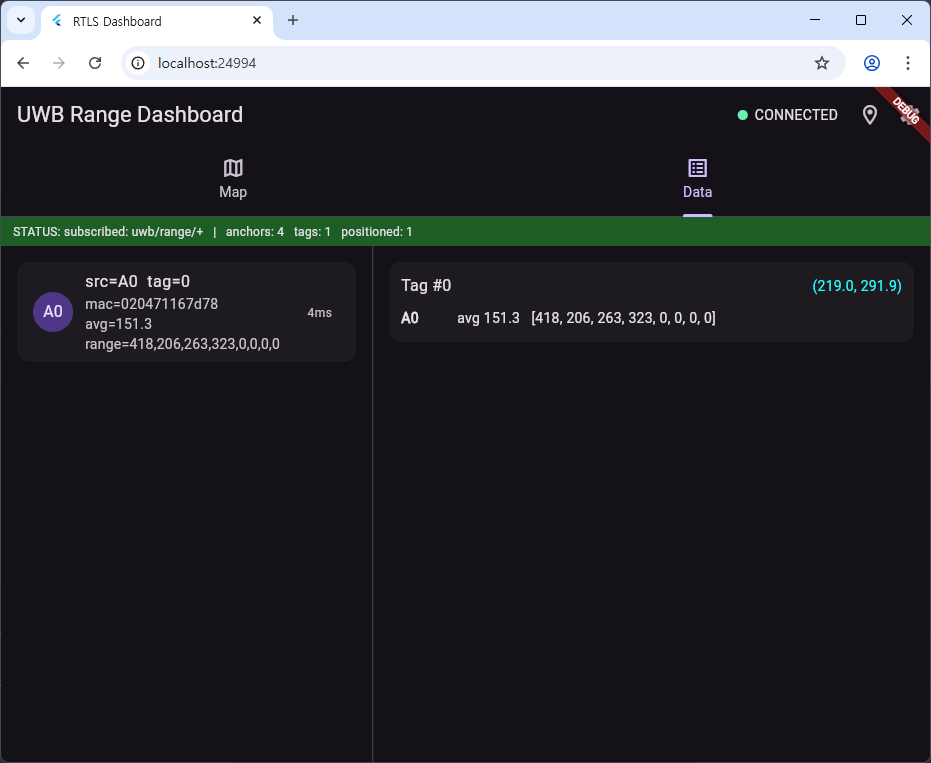The width and height of the screenshot is (931, 763).
Task: Click the 4ms latency label
Action: click(x=319, y=312)
